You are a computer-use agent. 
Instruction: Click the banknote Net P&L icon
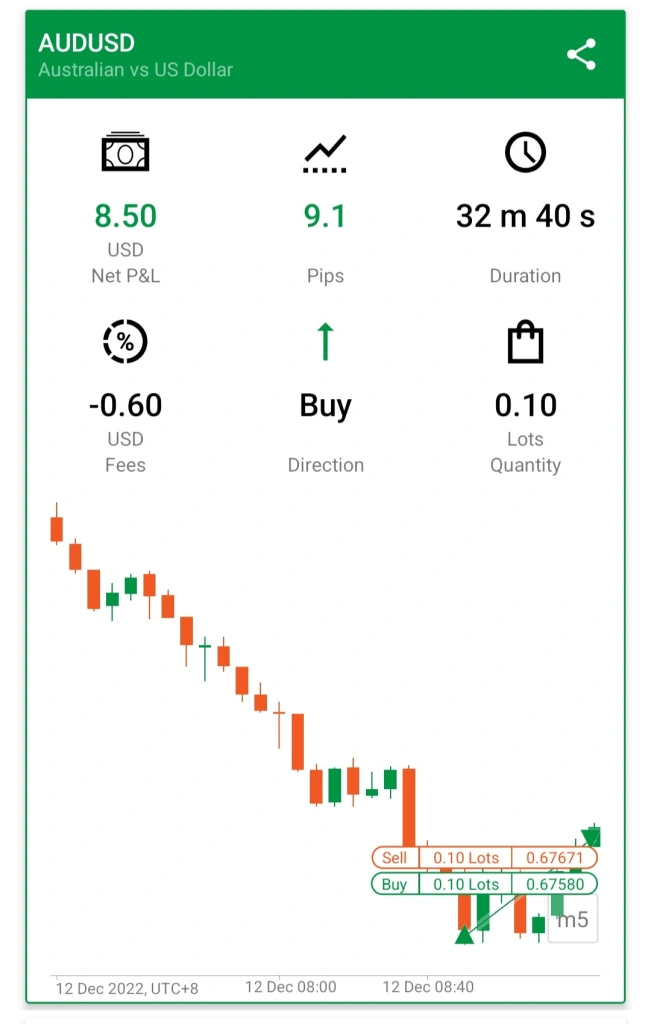(x=125, y=152)
